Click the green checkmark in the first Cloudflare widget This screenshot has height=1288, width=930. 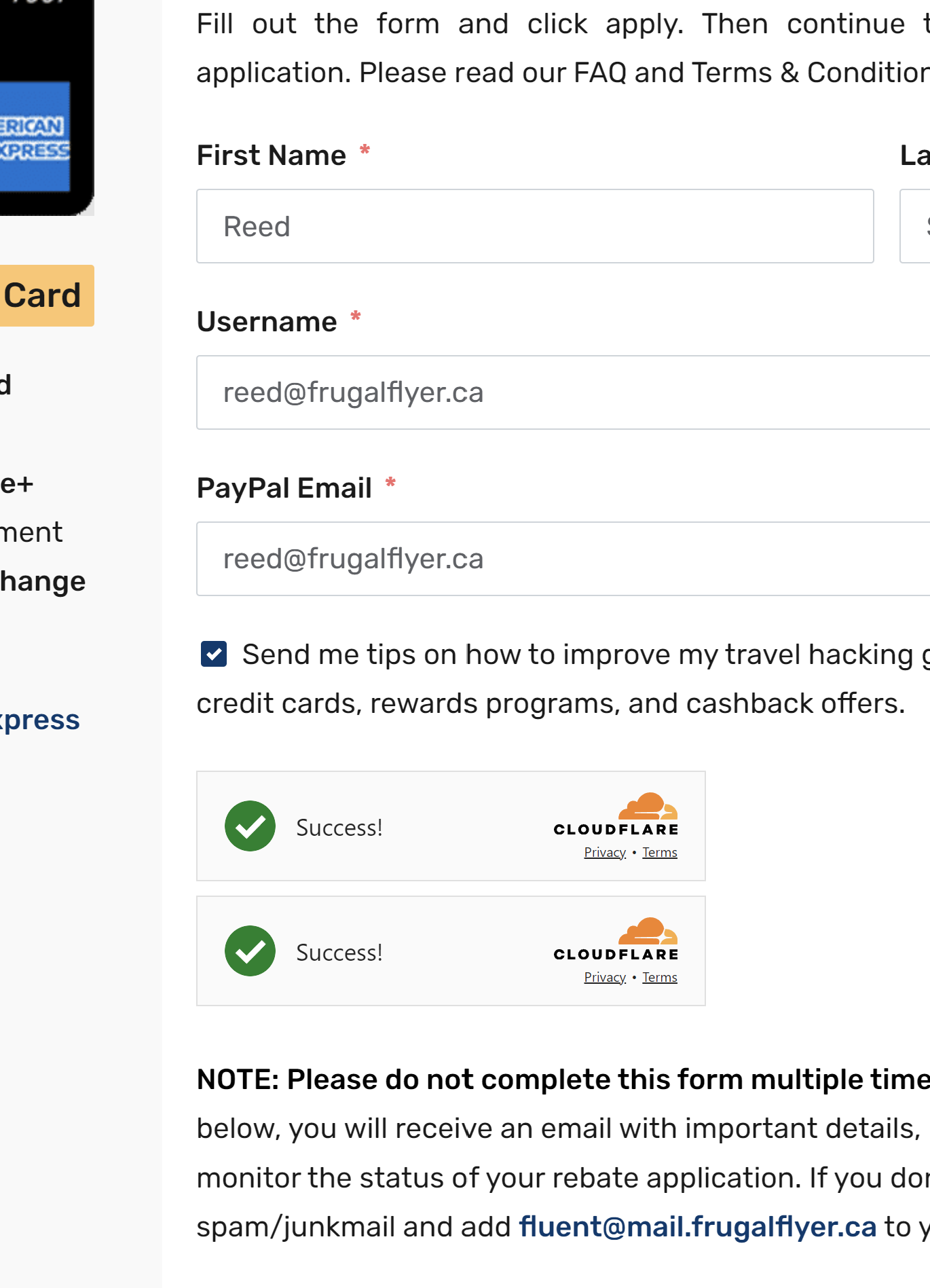pyautogui.click(x=250, y=826)
